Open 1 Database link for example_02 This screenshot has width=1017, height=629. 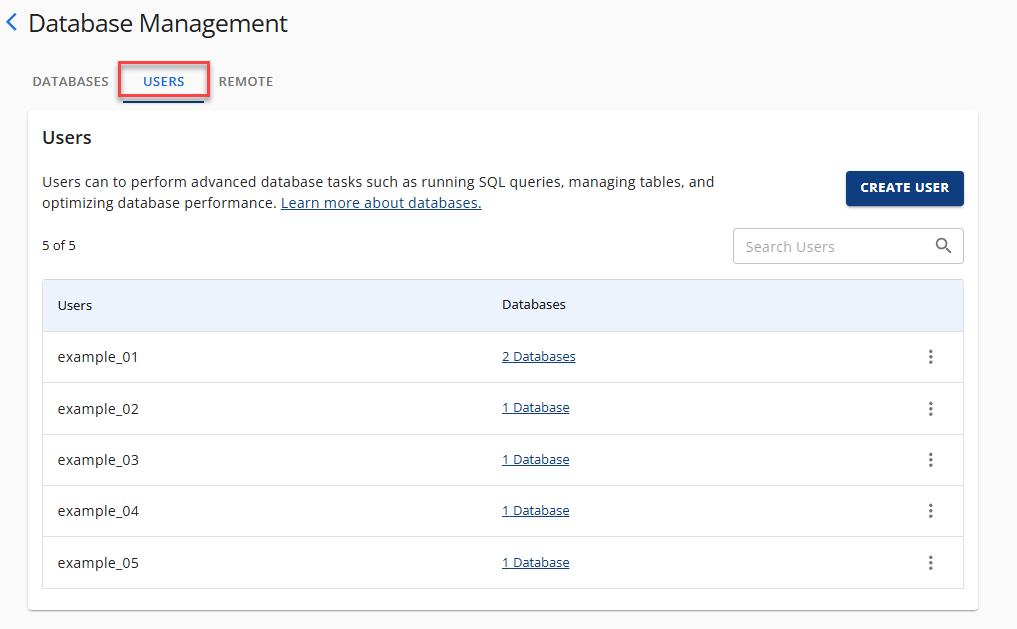tap(535, 408)
